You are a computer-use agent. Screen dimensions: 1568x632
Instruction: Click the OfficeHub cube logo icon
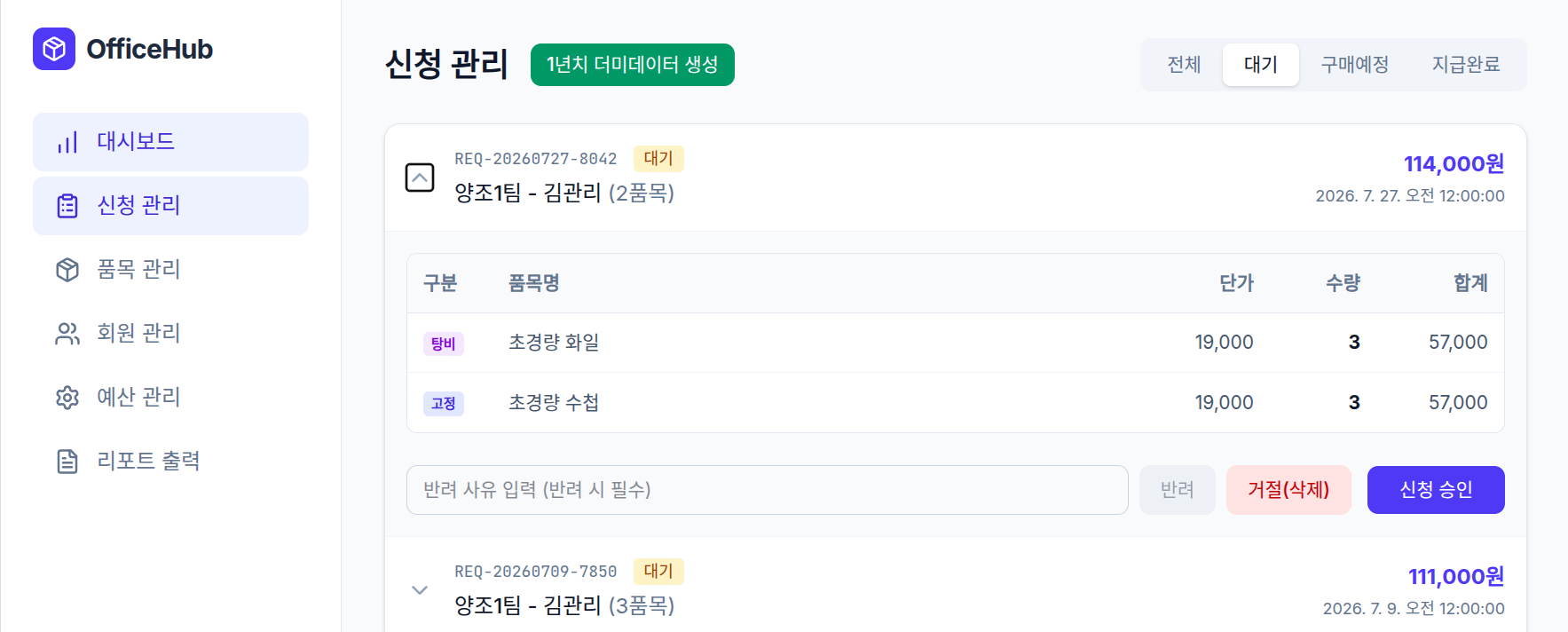pyautogui.click(x=54, y=49)
